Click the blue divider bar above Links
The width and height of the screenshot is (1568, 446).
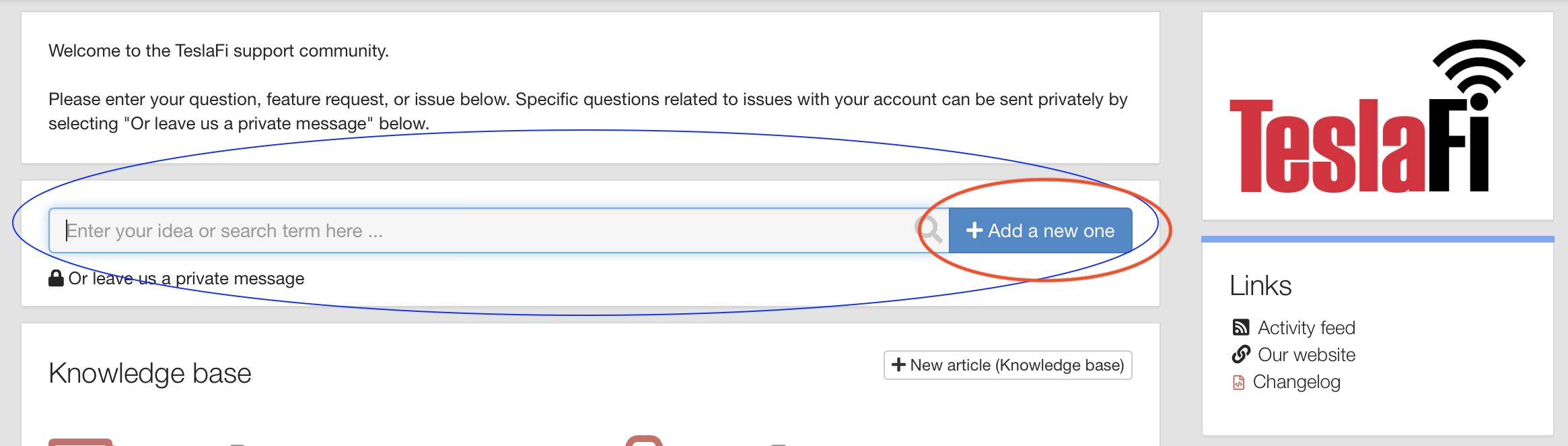pyautogui.click(x=1378, y=239)
